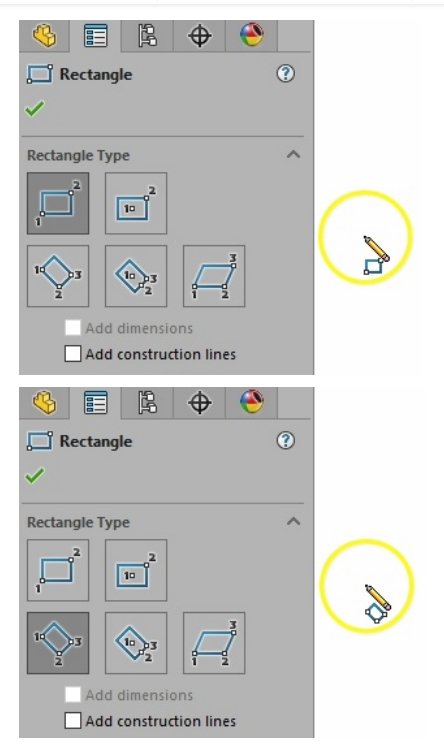This screenshot has height=752, width=444.
Task: Pick Parallelogram type in upper panel
Action: point(214,276)
